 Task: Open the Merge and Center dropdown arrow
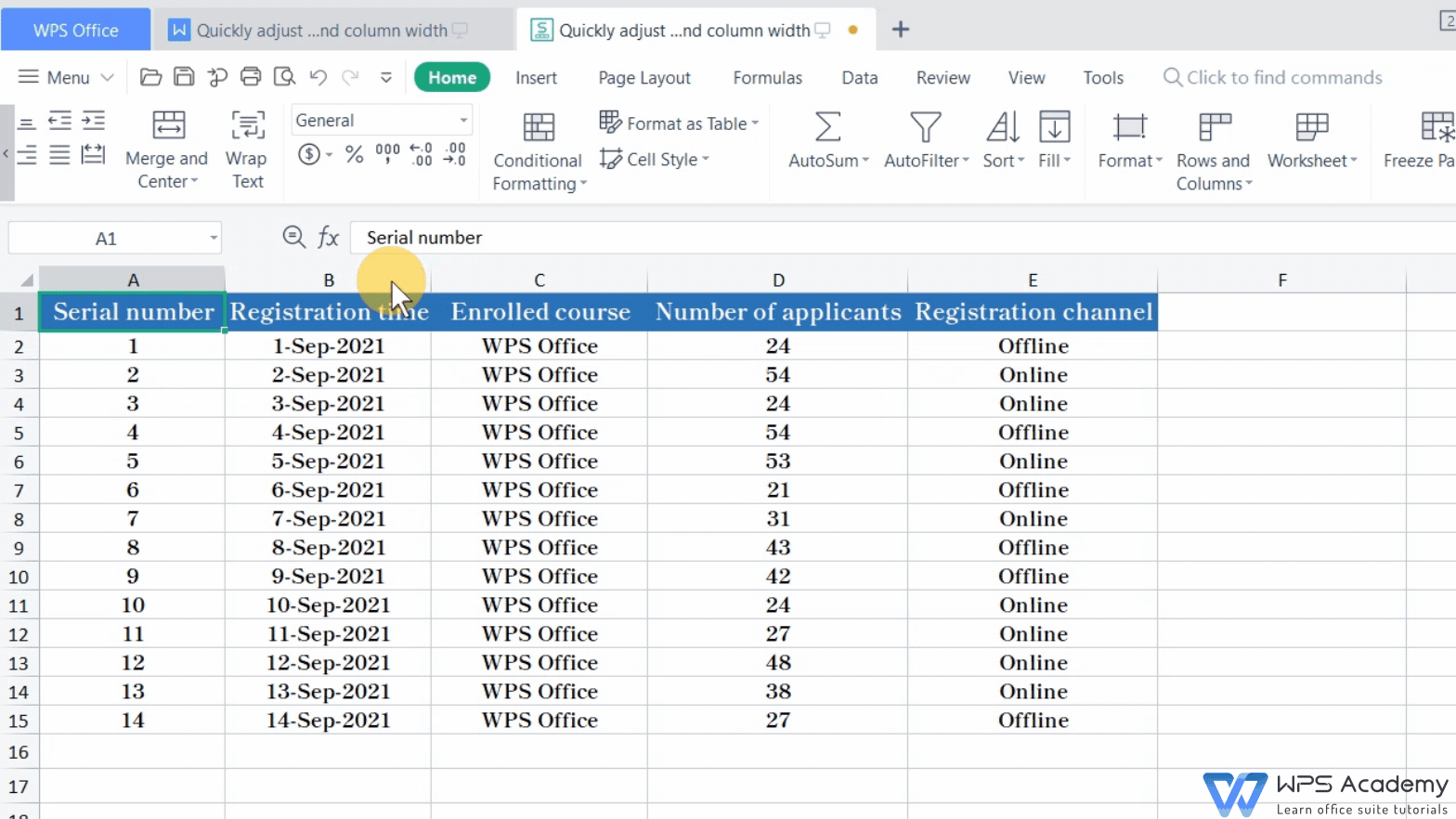point(194,182)
